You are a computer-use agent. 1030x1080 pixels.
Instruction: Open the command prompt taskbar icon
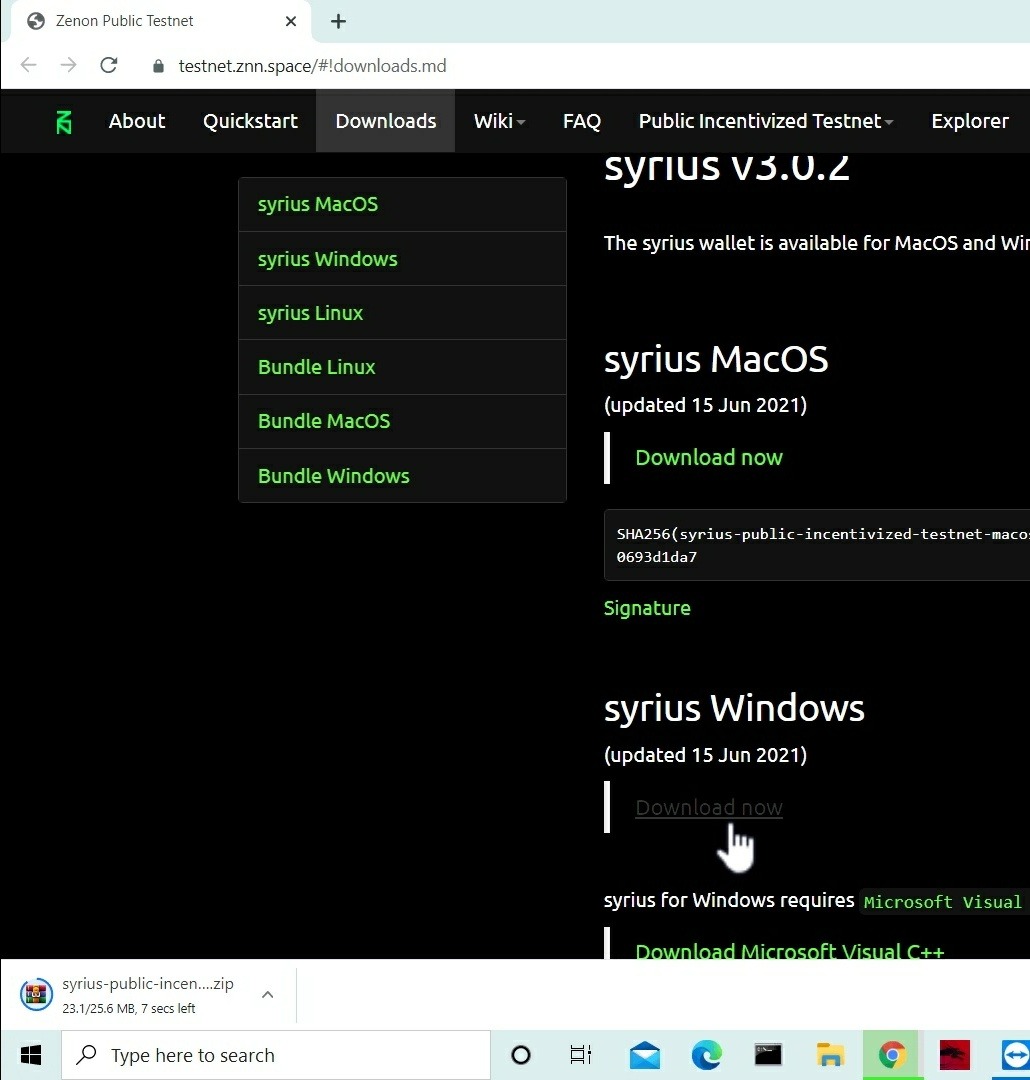point(768,1055)
